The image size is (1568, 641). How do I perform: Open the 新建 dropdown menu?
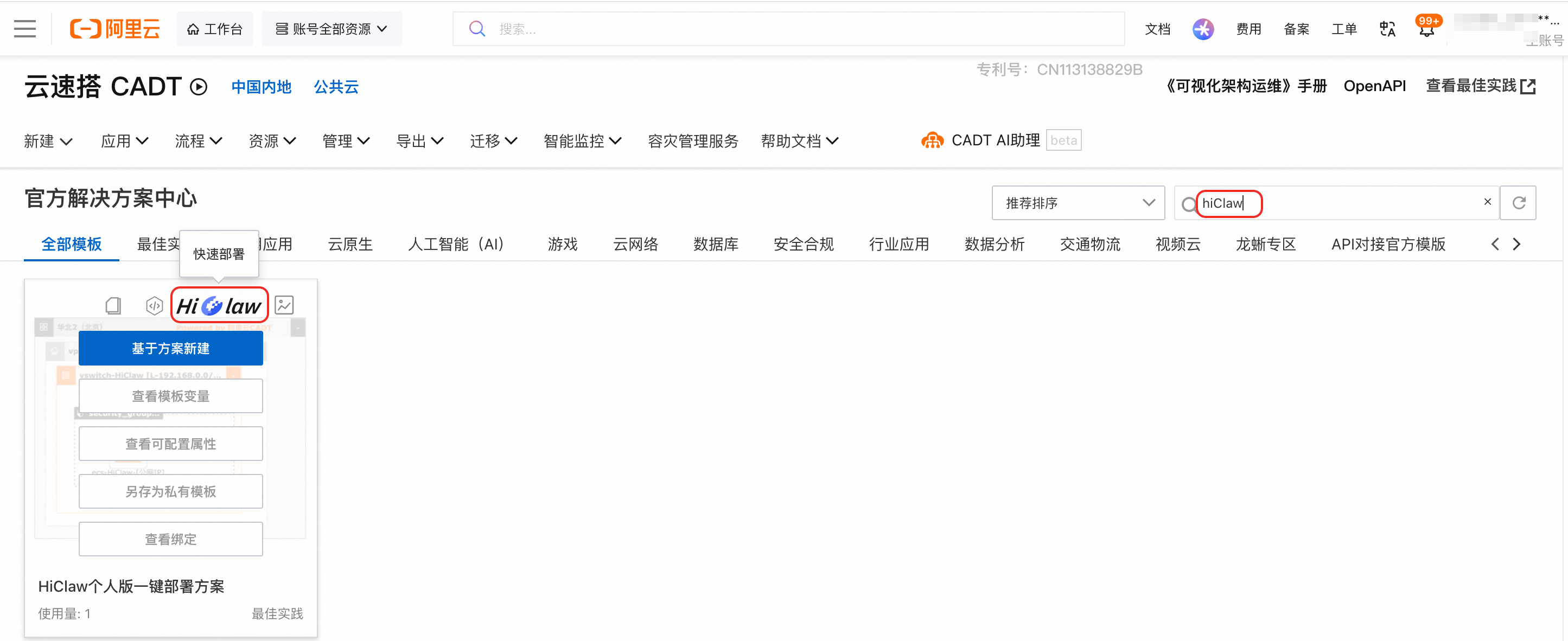point(48,141)
